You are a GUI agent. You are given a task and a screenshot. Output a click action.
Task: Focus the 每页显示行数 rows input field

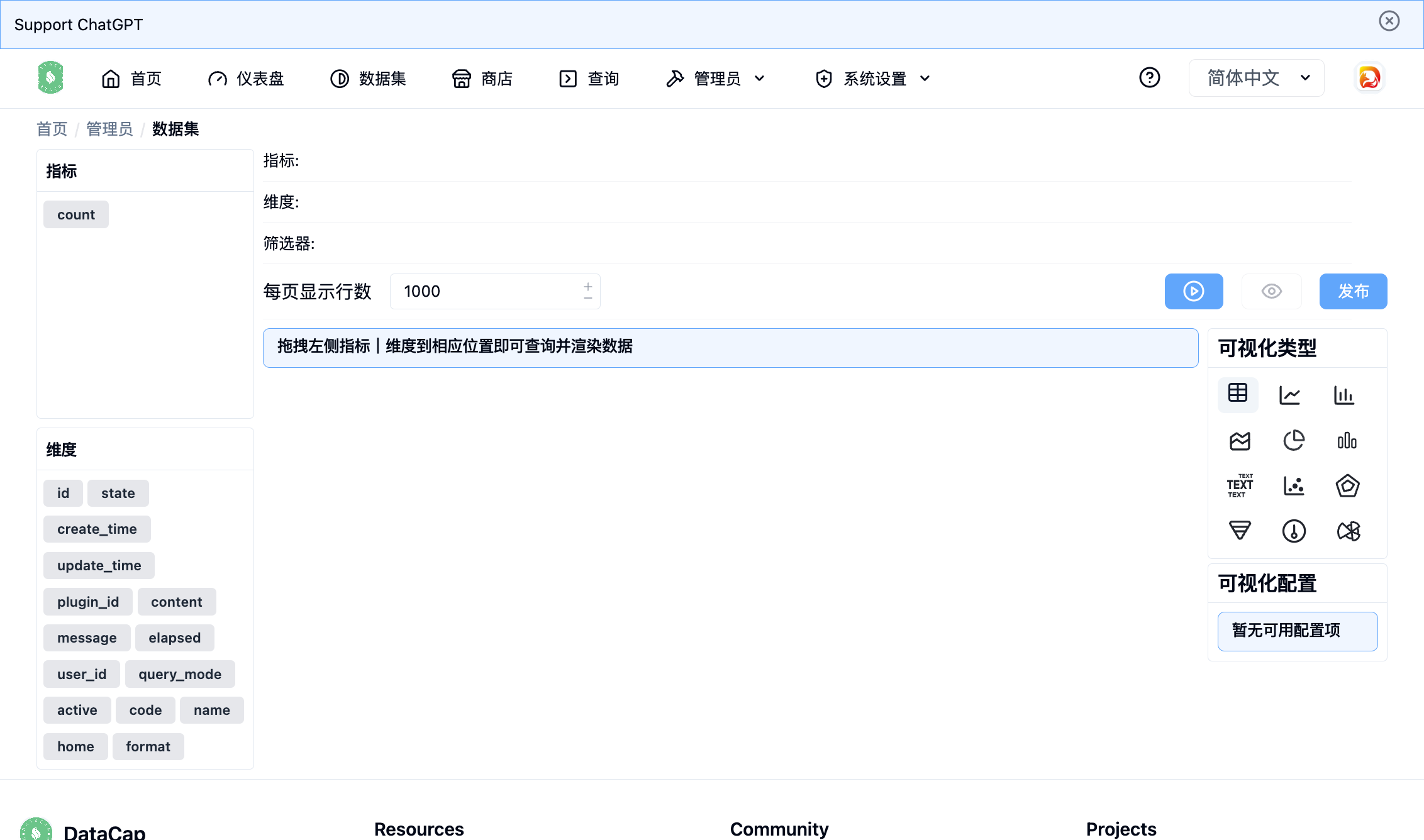[495, 291]
